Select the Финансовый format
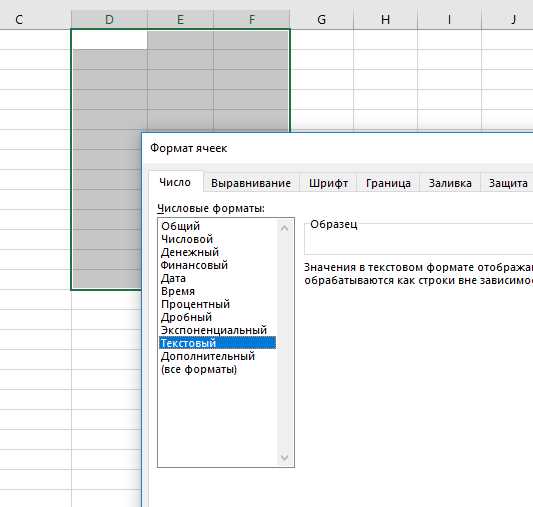533x507 pixels. tap(218, 265)
